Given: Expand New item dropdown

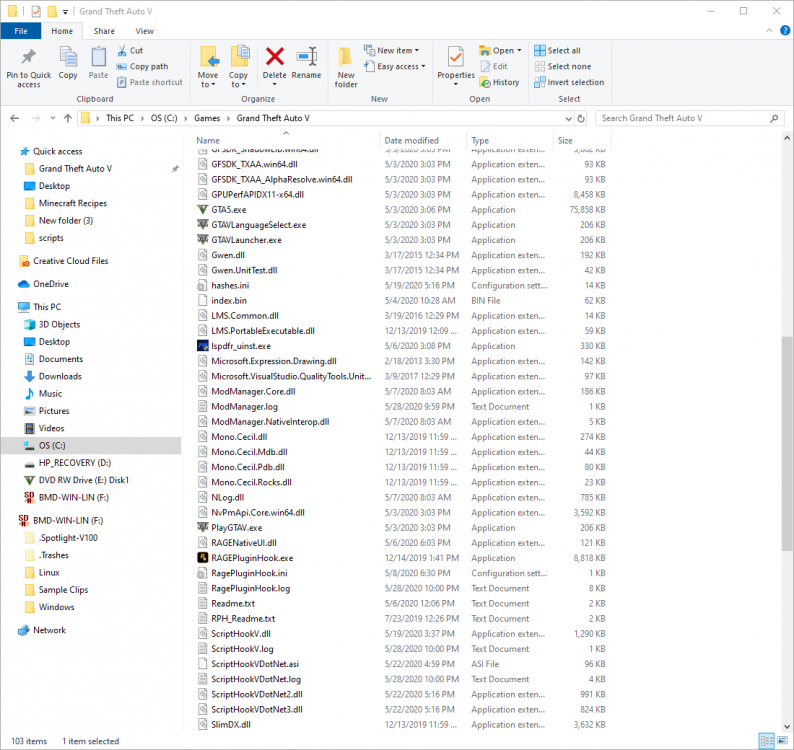Looking at the screenshot, I should point(417,51).
